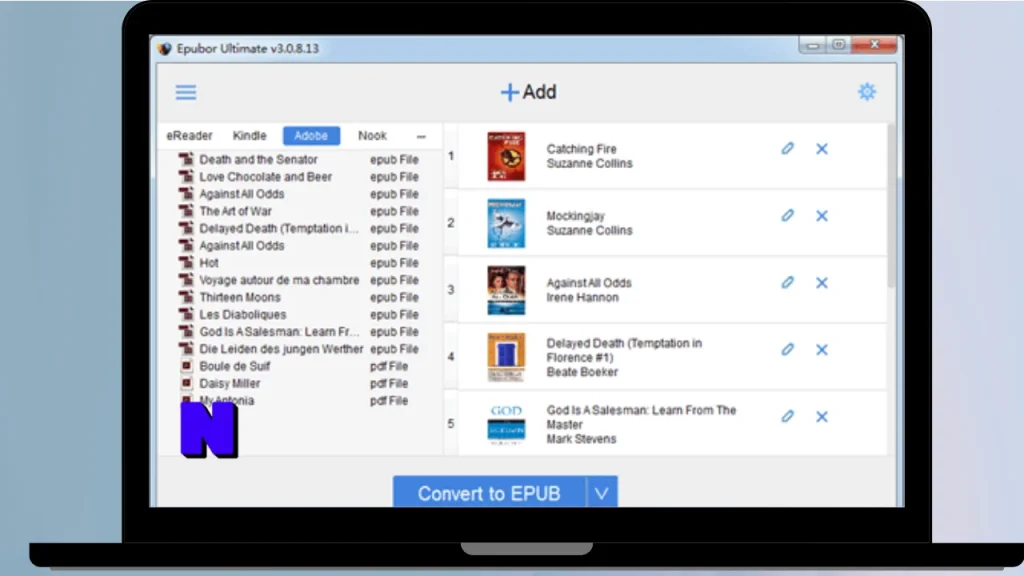Viewport: 1024px width, 576px height.
Task: Click the Add button
Action: coord(528,92)
